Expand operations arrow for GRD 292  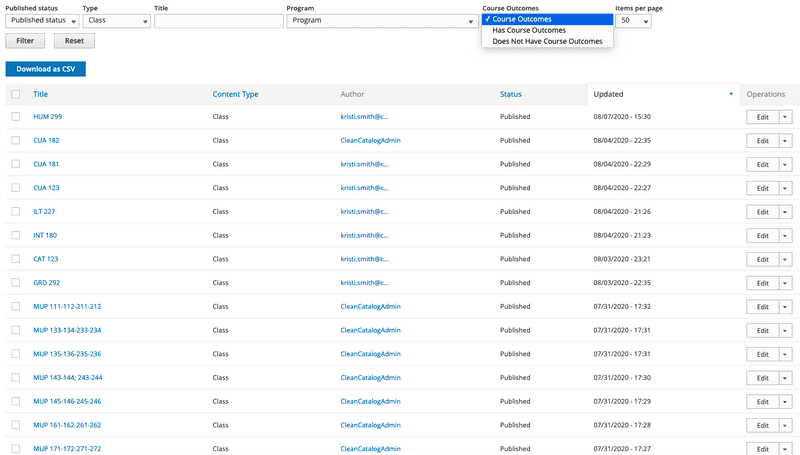click(785, 283)
